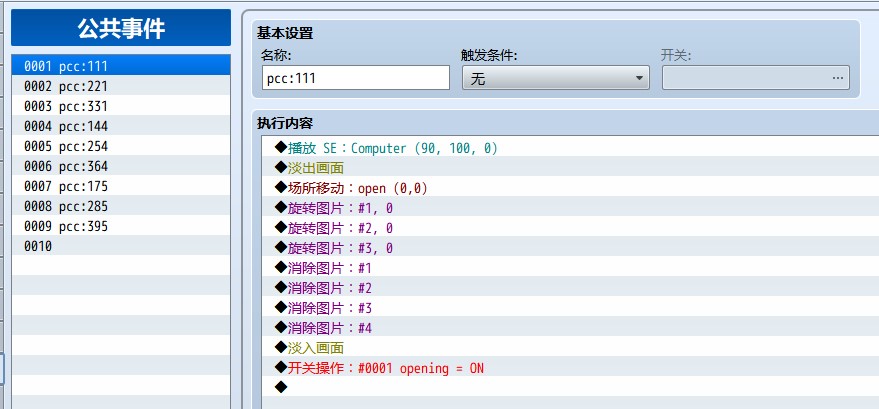Select common event 0008 pcc:285
This screenshot has height=409, width=879.
[x=121, y=206]
